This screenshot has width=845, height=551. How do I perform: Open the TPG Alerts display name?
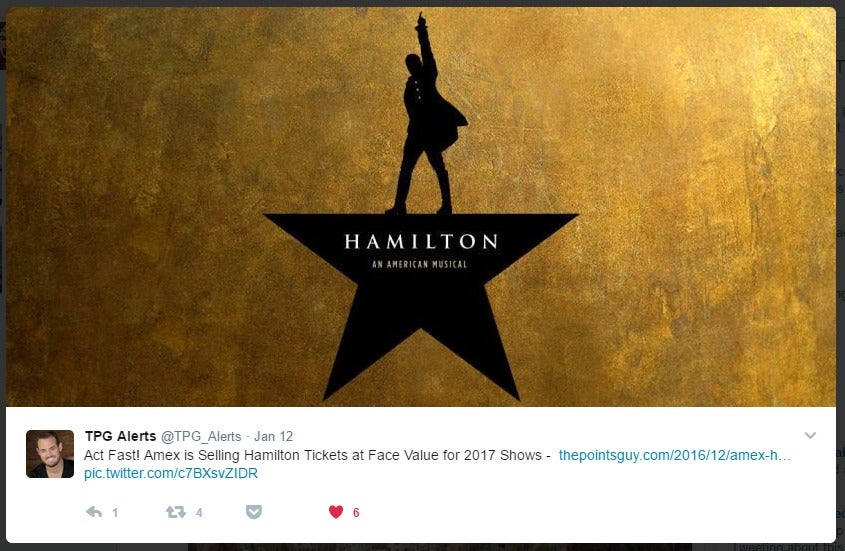pos(120,436)
